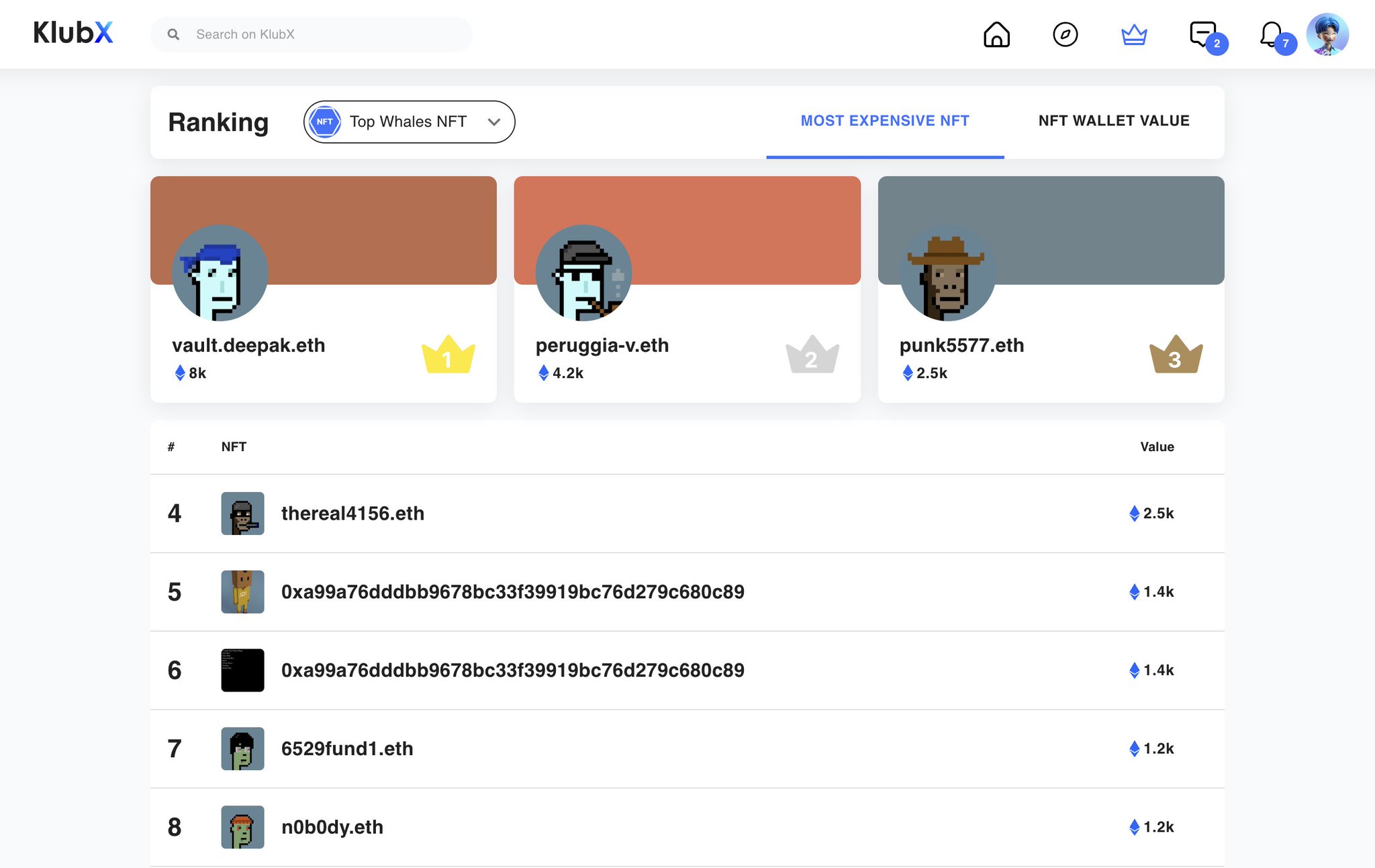Switch to NFT Wallet Value tab

pos(1114,121)
